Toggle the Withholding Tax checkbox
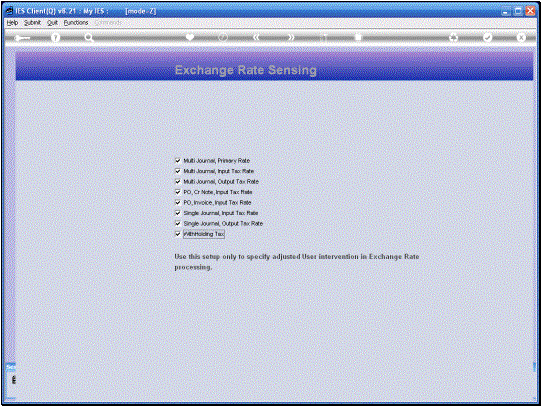This screenshot has width=541, height=406. point(178,234)
